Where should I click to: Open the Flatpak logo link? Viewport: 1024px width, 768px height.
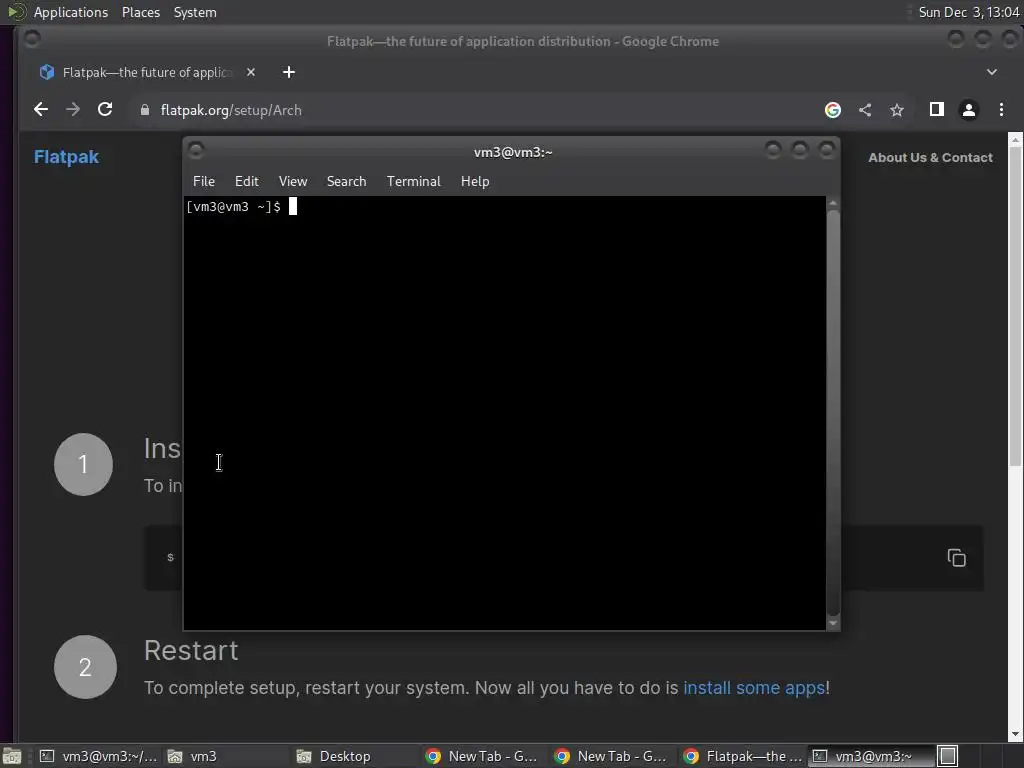tap(66, 157)
